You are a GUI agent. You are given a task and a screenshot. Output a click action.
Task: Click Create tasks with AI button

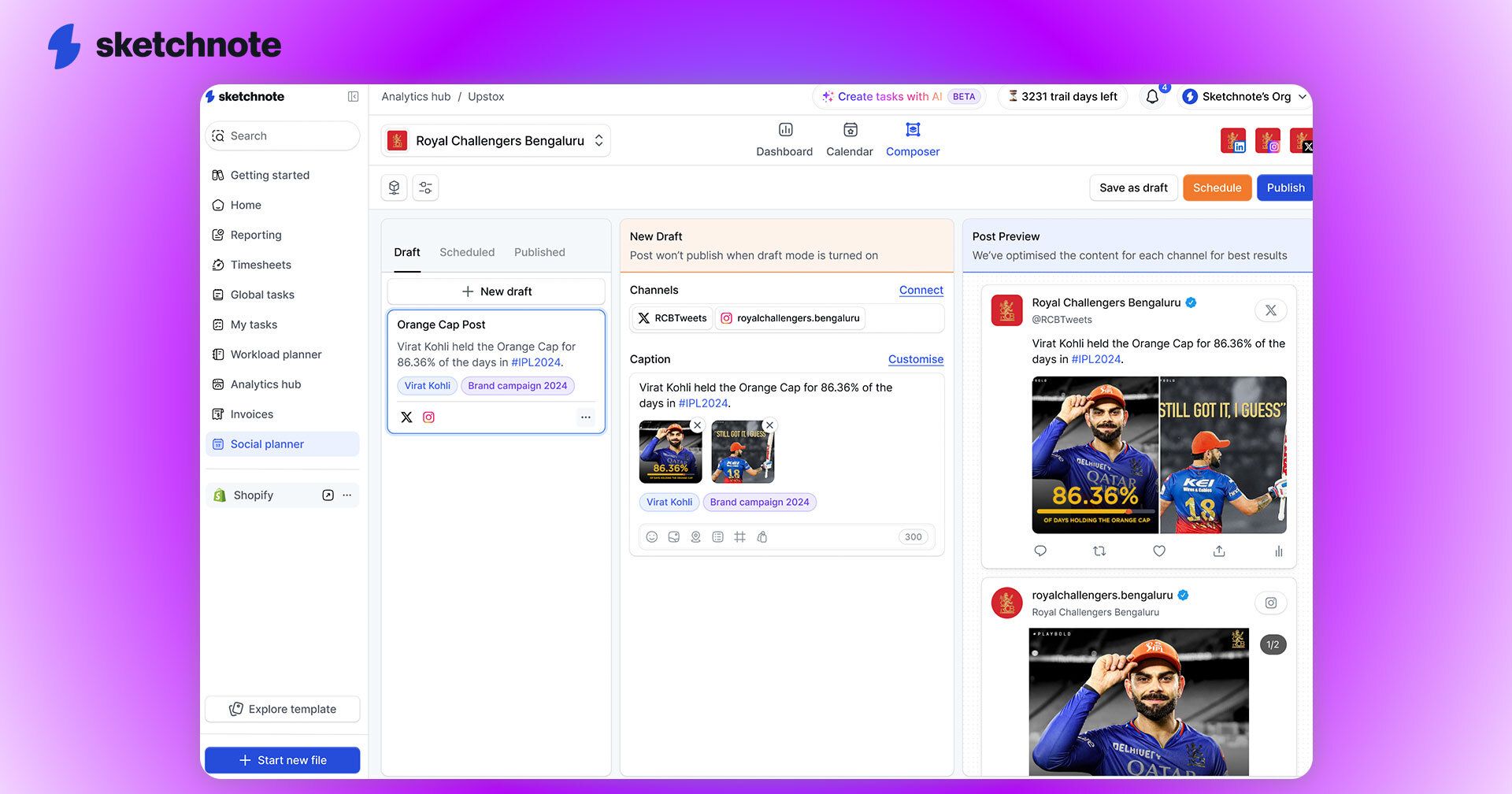coord(899,97)
